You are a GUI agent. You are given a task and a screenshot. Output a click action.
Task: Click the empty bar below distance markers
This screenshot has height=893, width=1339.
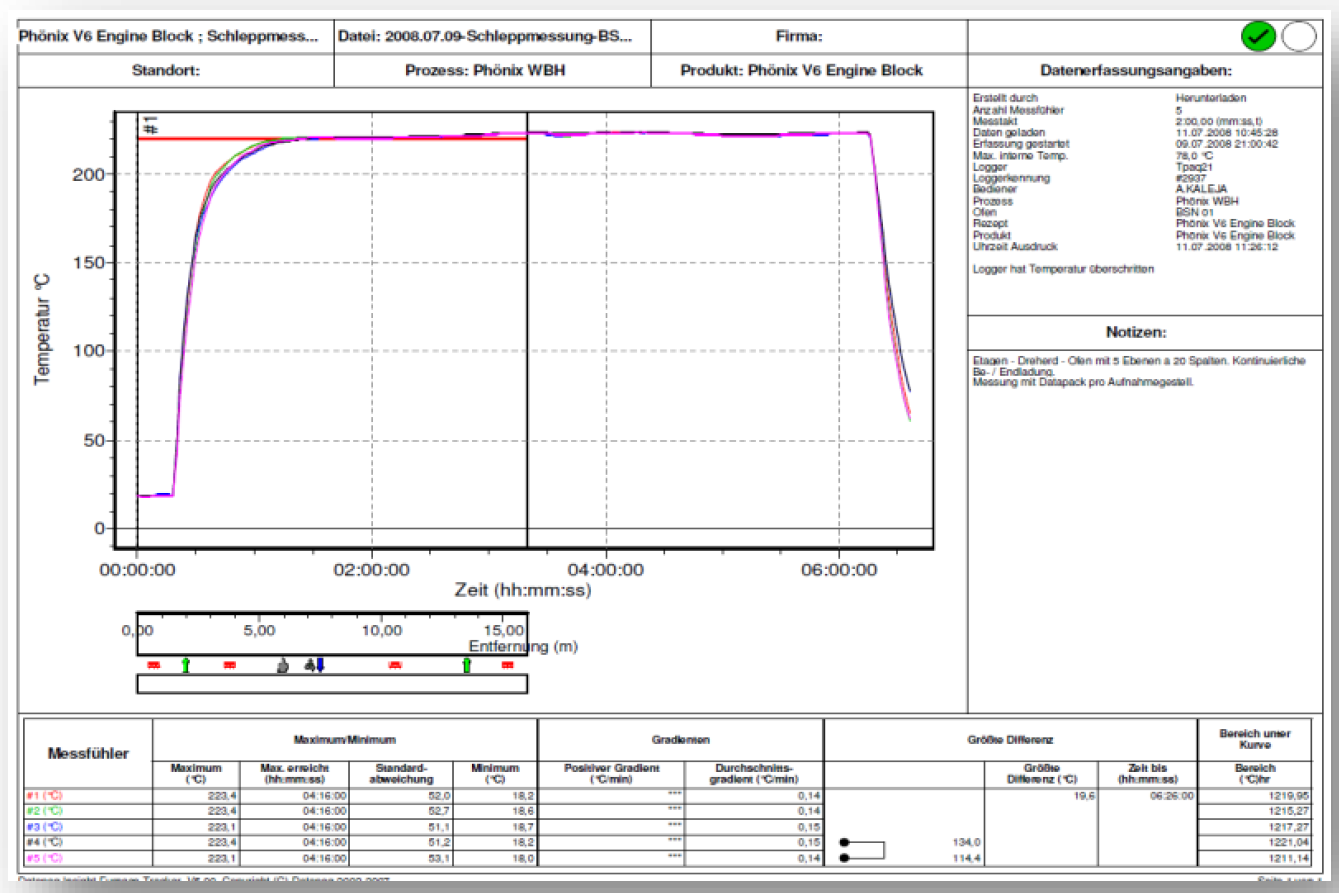[x=331, y=685]
